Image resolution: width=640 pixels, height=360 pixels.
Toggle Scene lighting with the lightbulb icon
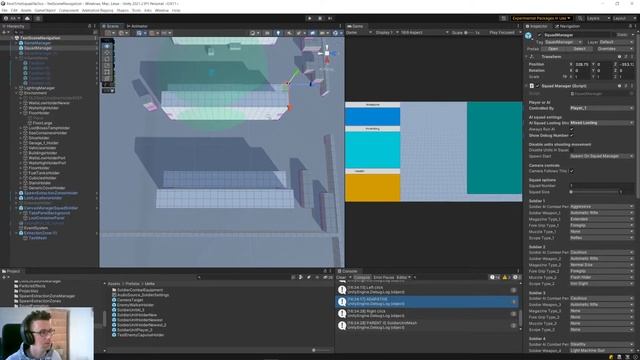[x=278, y=33]
